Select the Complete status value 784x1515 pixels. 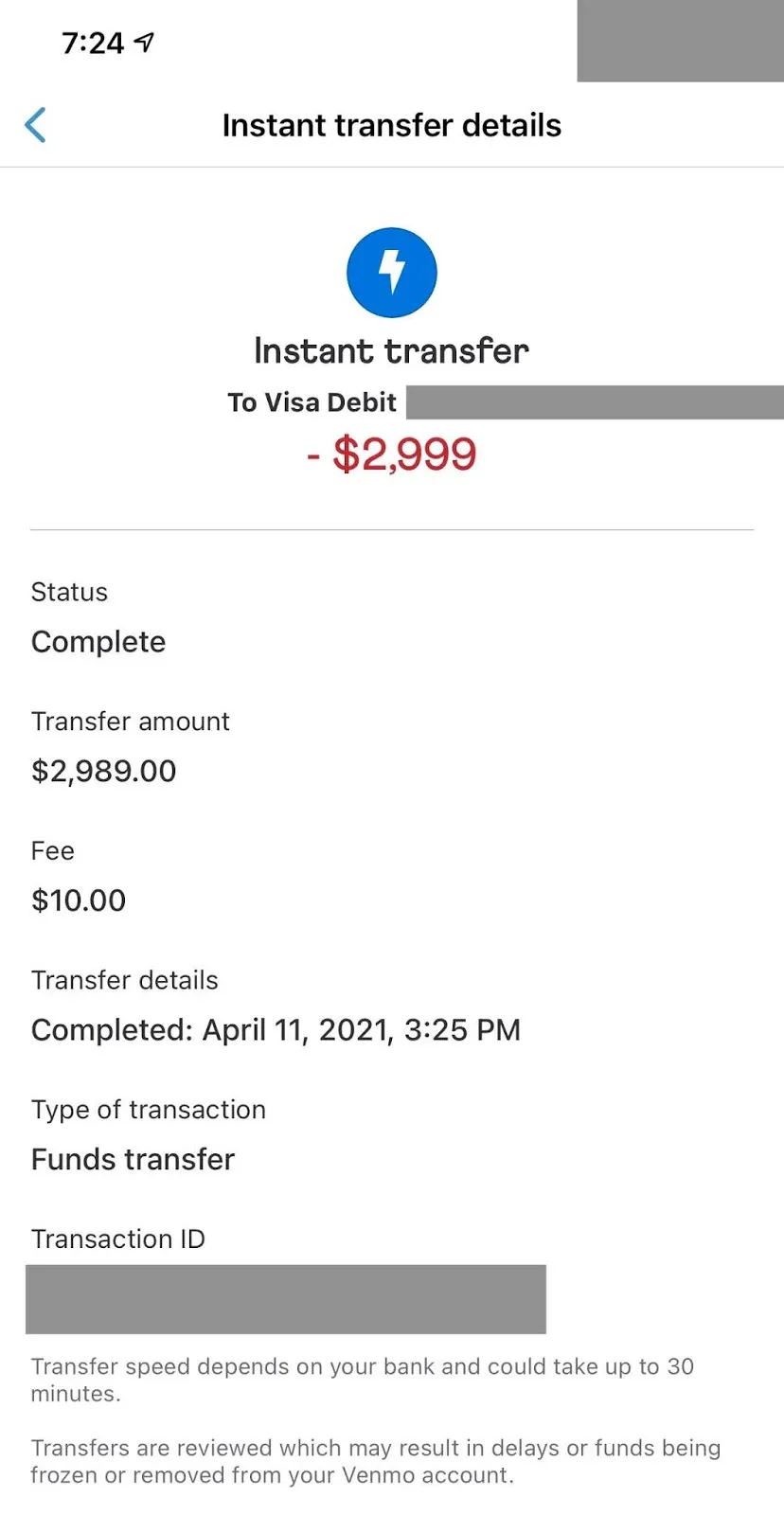[x=98, y=642]
